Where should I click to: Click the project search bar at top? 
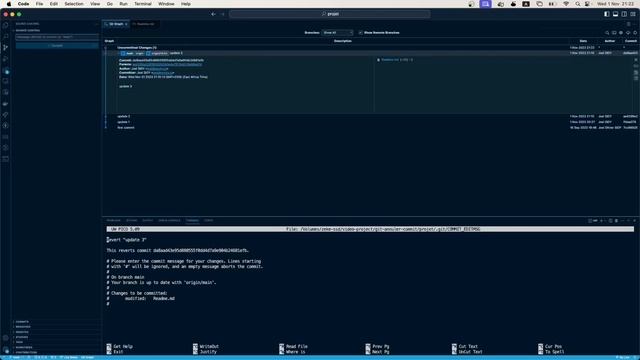[x=330, y=14]
